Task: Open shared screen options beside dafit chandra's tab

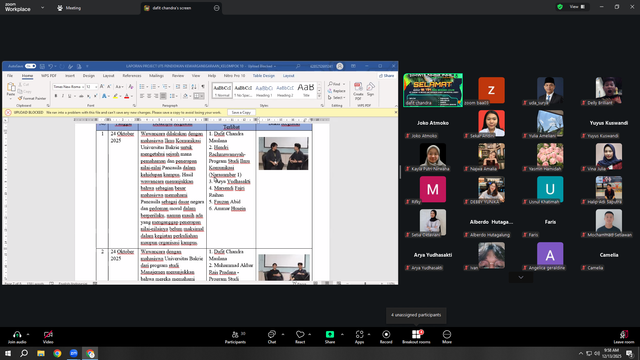Action: click(216, 8)
